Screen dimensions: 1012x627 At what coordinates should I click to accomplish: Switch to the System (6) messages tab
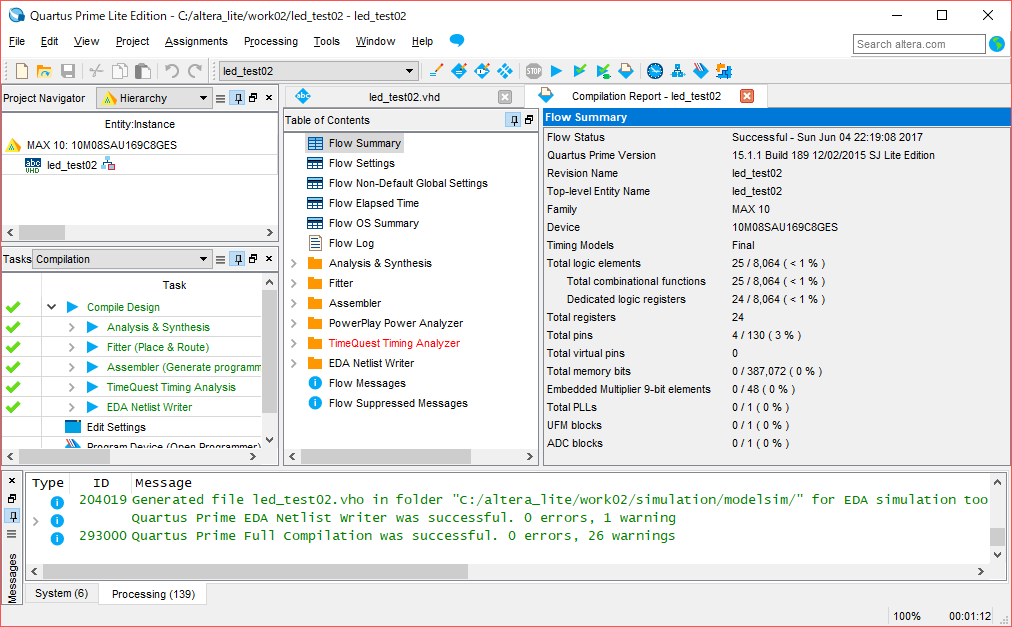pos(61,594)
